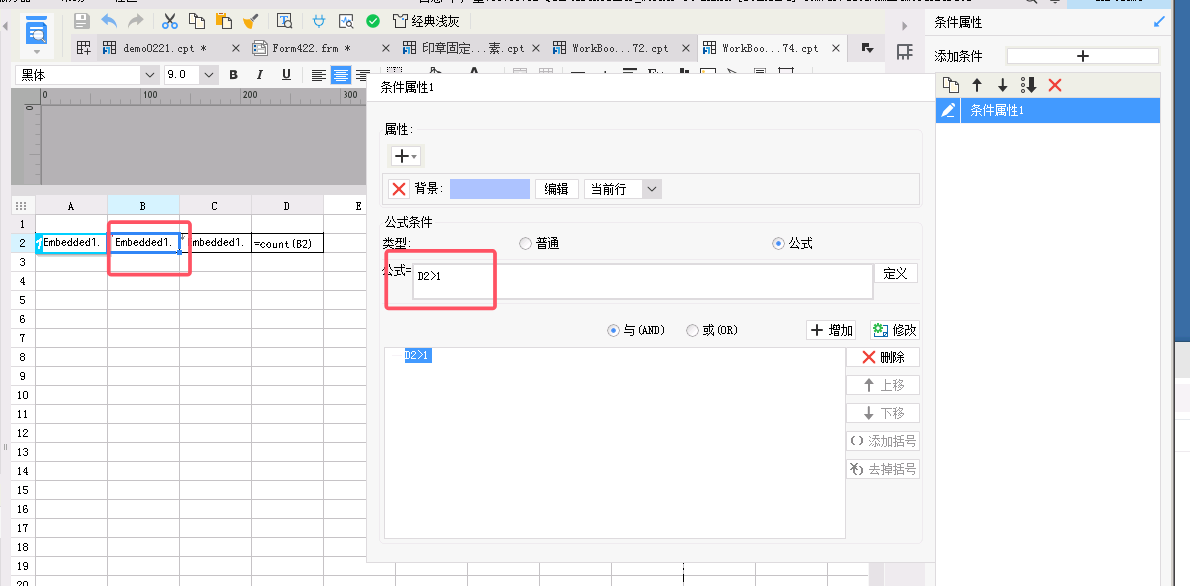Click the new-template grid icon left of tabs
The height and width of the screenshot is (586, 1190).
(x=84, y=48)
